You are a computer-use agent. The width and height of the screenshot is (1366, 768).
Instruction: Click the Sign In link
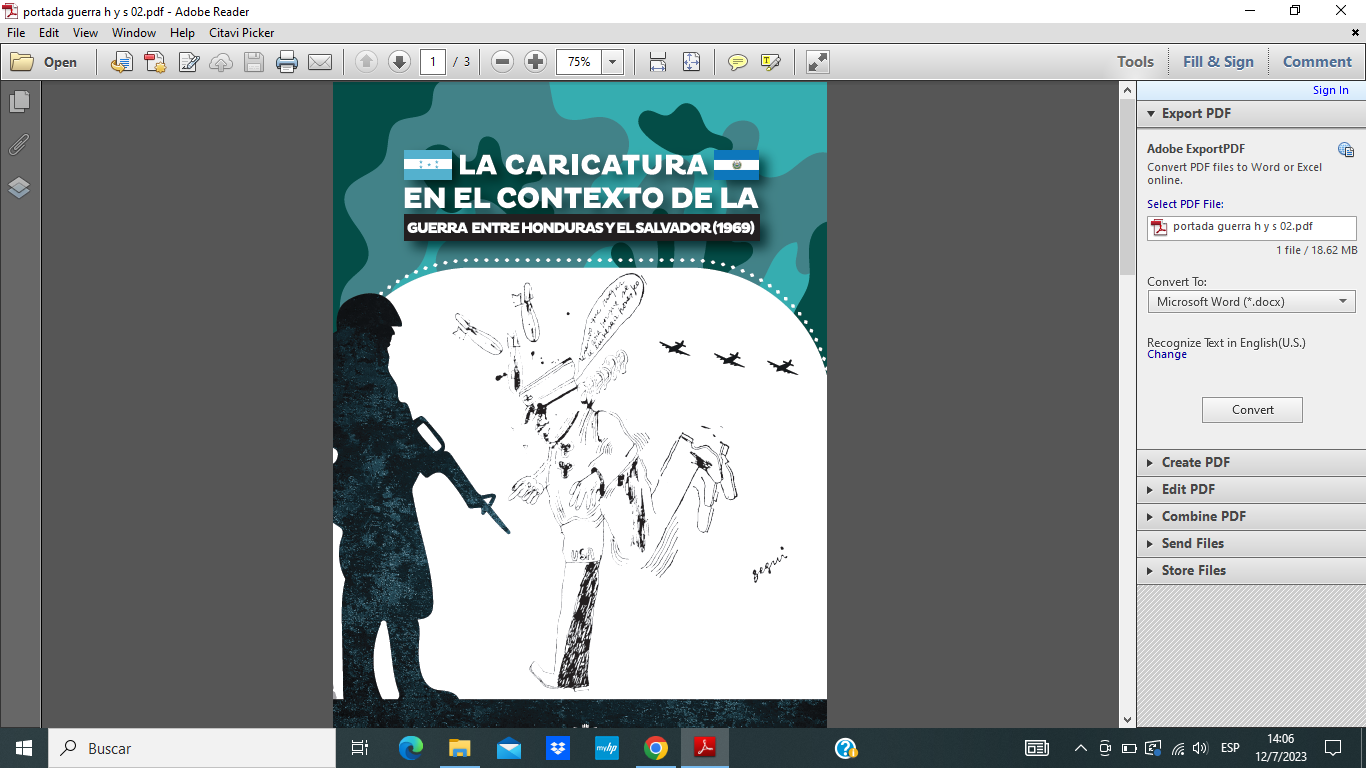click(x=1330, y=90)
